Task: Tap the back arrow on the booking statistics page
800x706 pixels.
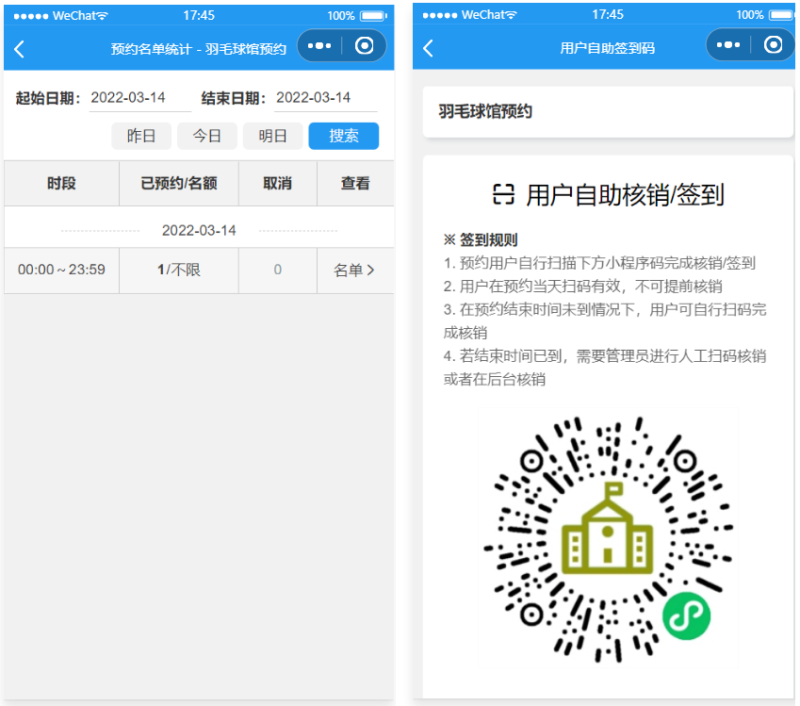Action: (19, 47)
